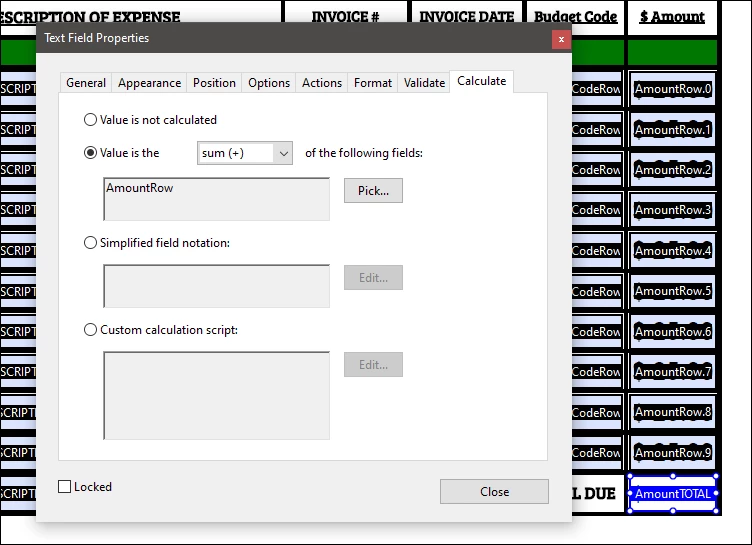The height and width of the screenshot is (545, 752).
Task: Click the Close button
Action: [x=494, y=492]
